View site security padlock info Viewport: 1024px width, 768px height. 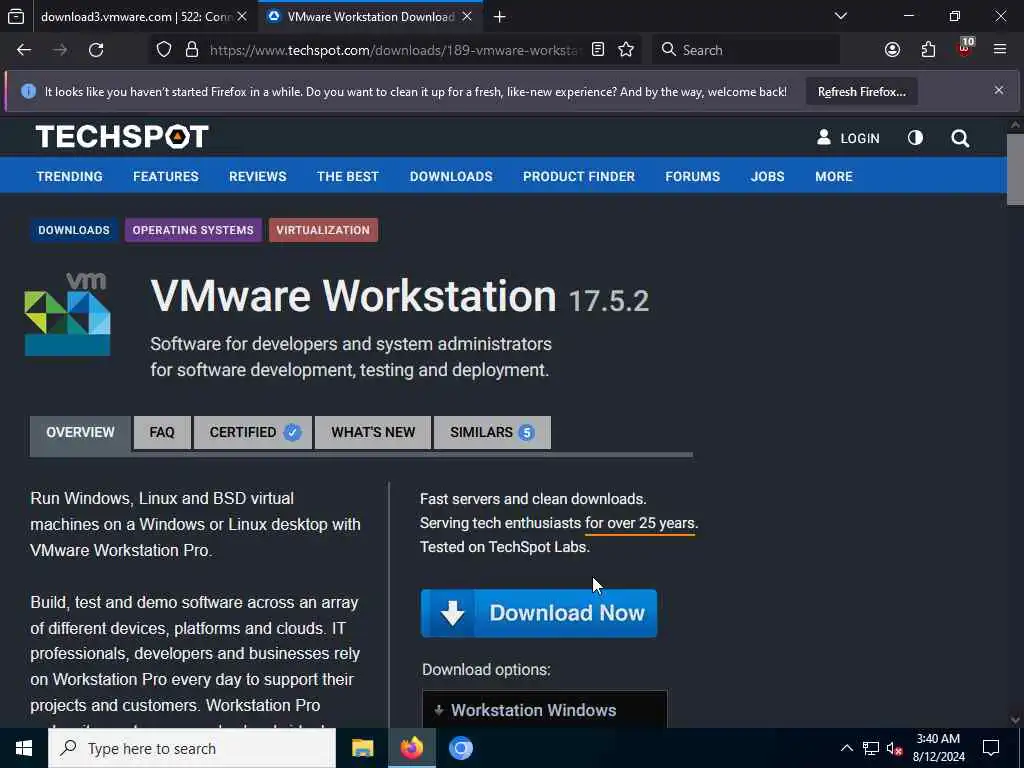[x=191, y=50]
